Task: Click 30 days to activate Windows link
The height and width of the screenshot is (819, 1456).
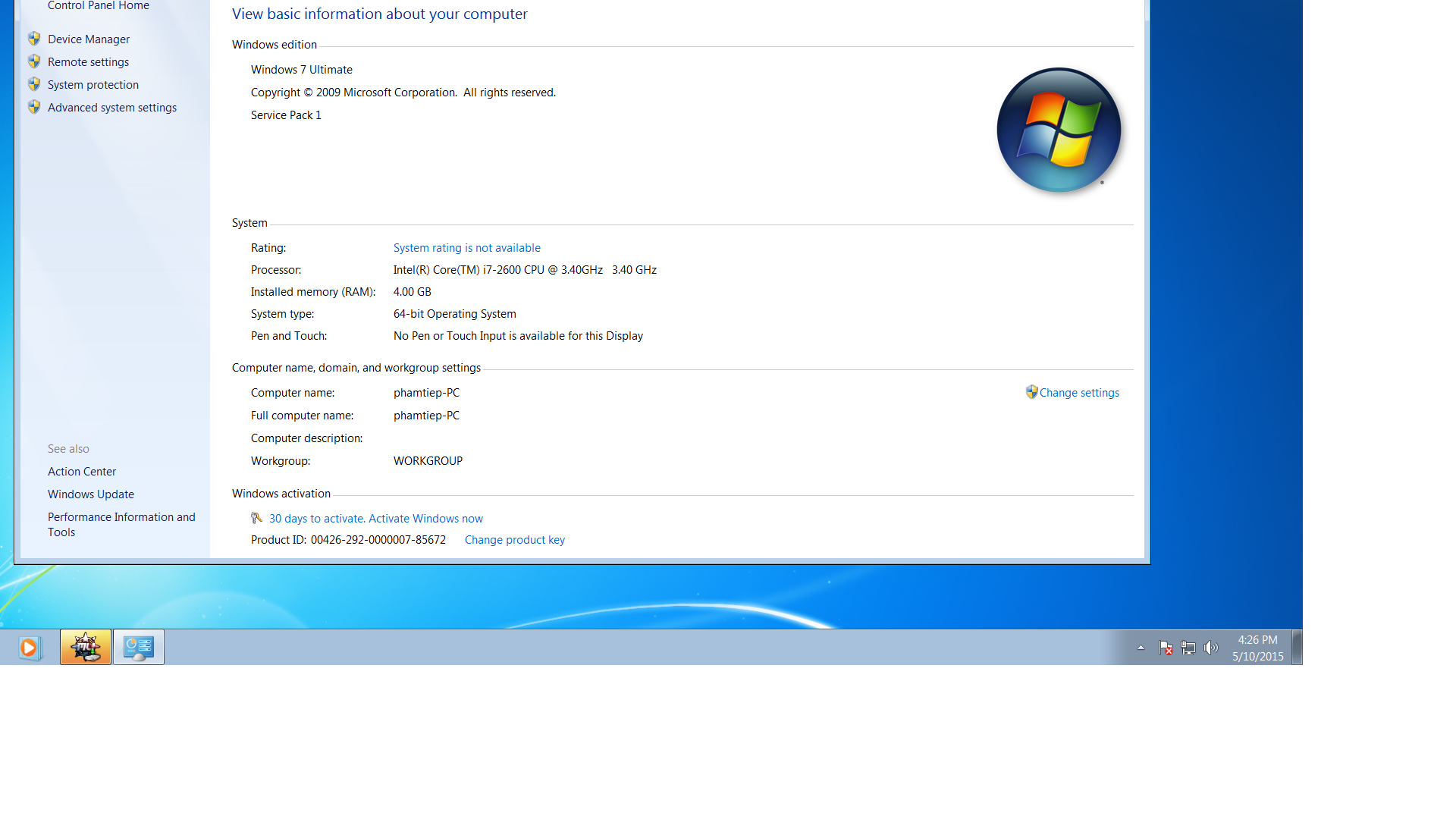Action: (x=376, y=519)
